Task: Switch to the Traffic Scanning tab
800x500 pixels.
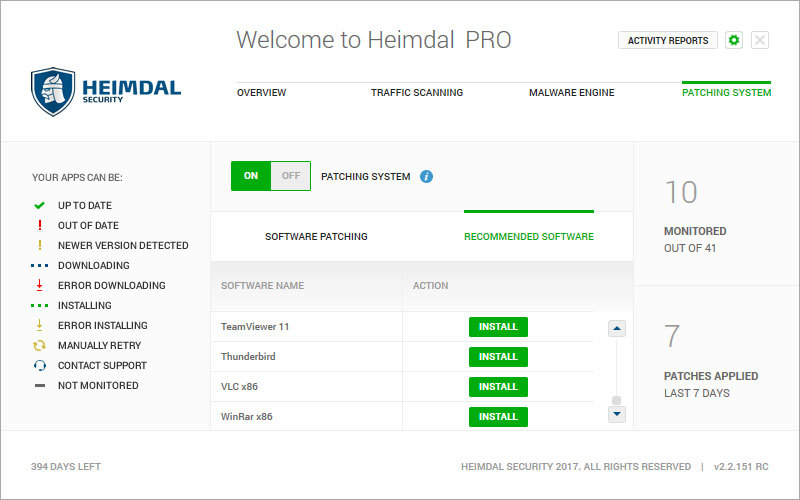Action: pyautogui.click(x=417, y=93)
